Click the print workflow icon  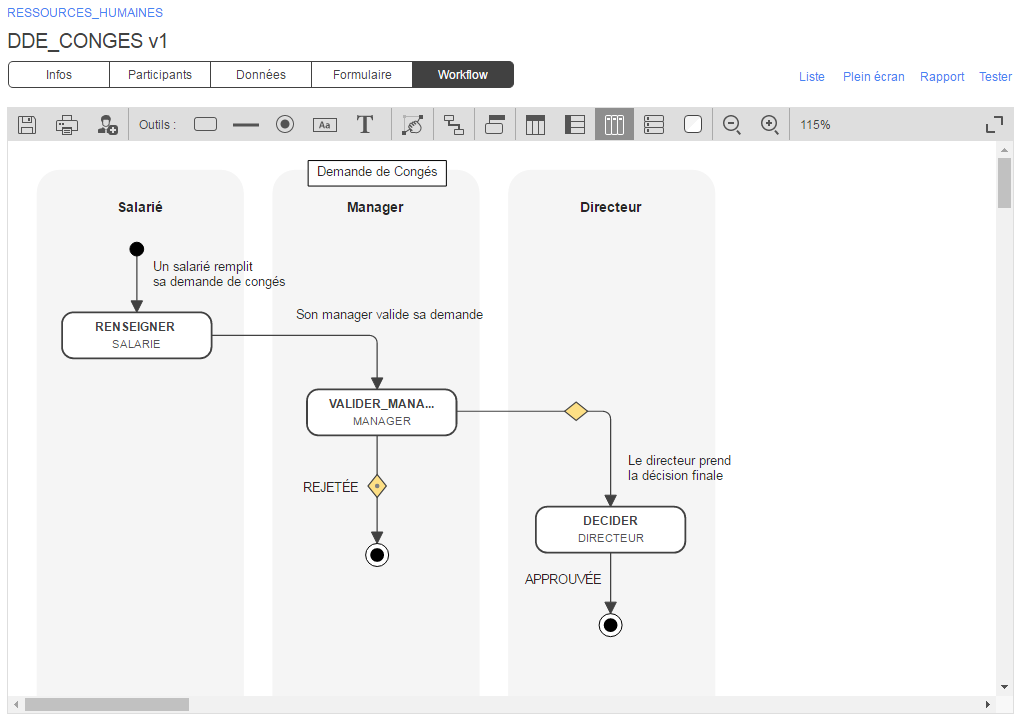(x=67, y=125)
